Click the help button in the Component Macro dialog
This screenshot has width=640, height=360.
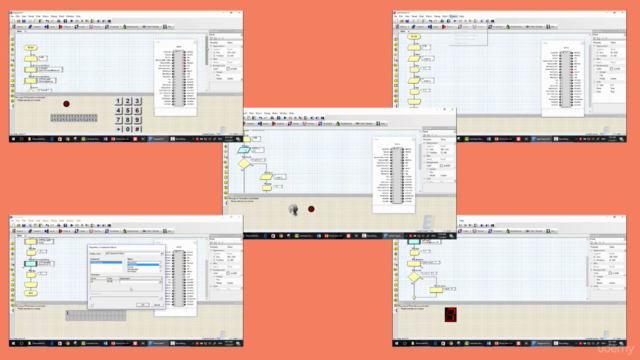92,304
